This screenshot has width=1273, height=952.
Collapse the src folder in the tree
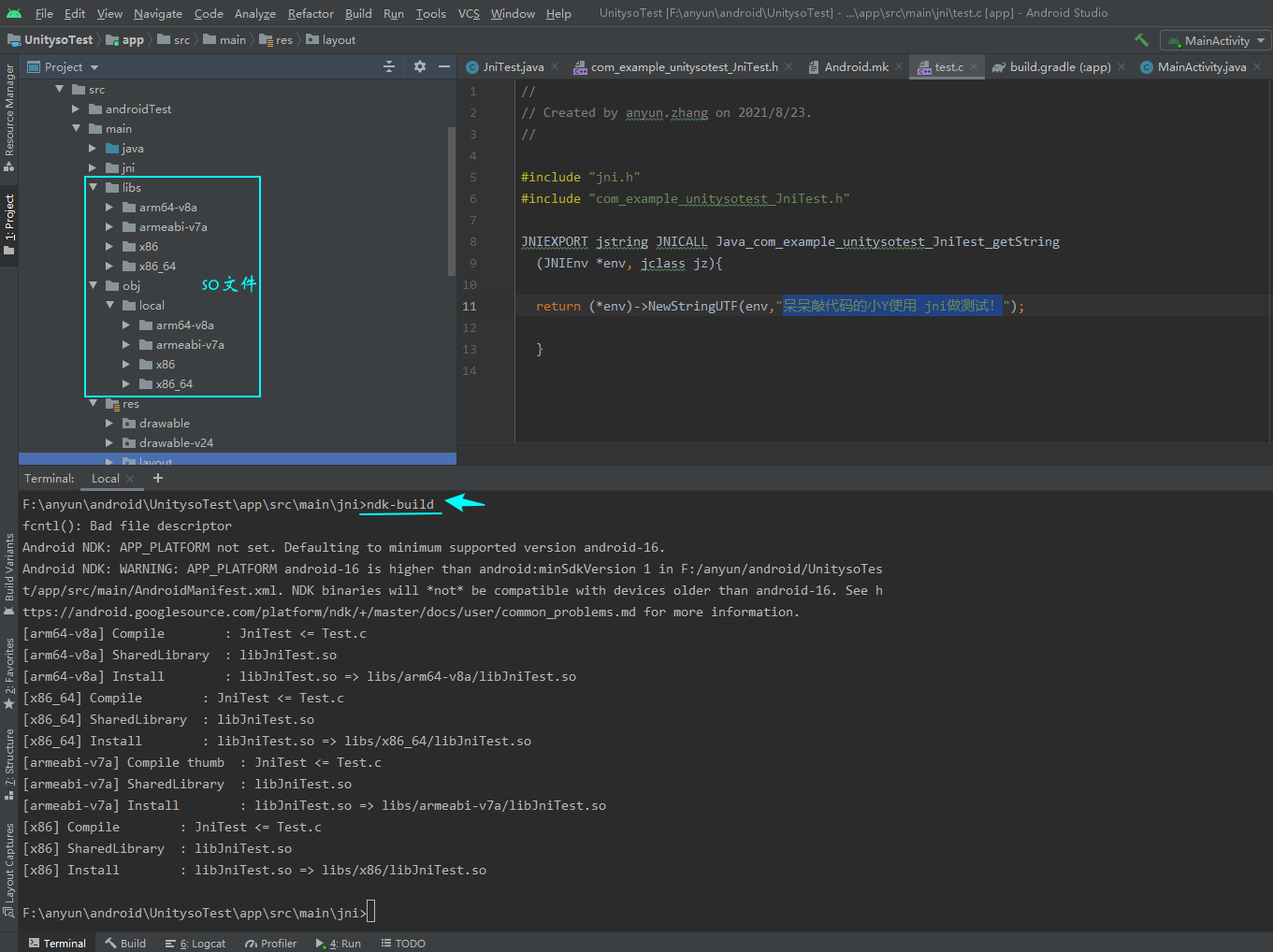pos(60,90)
